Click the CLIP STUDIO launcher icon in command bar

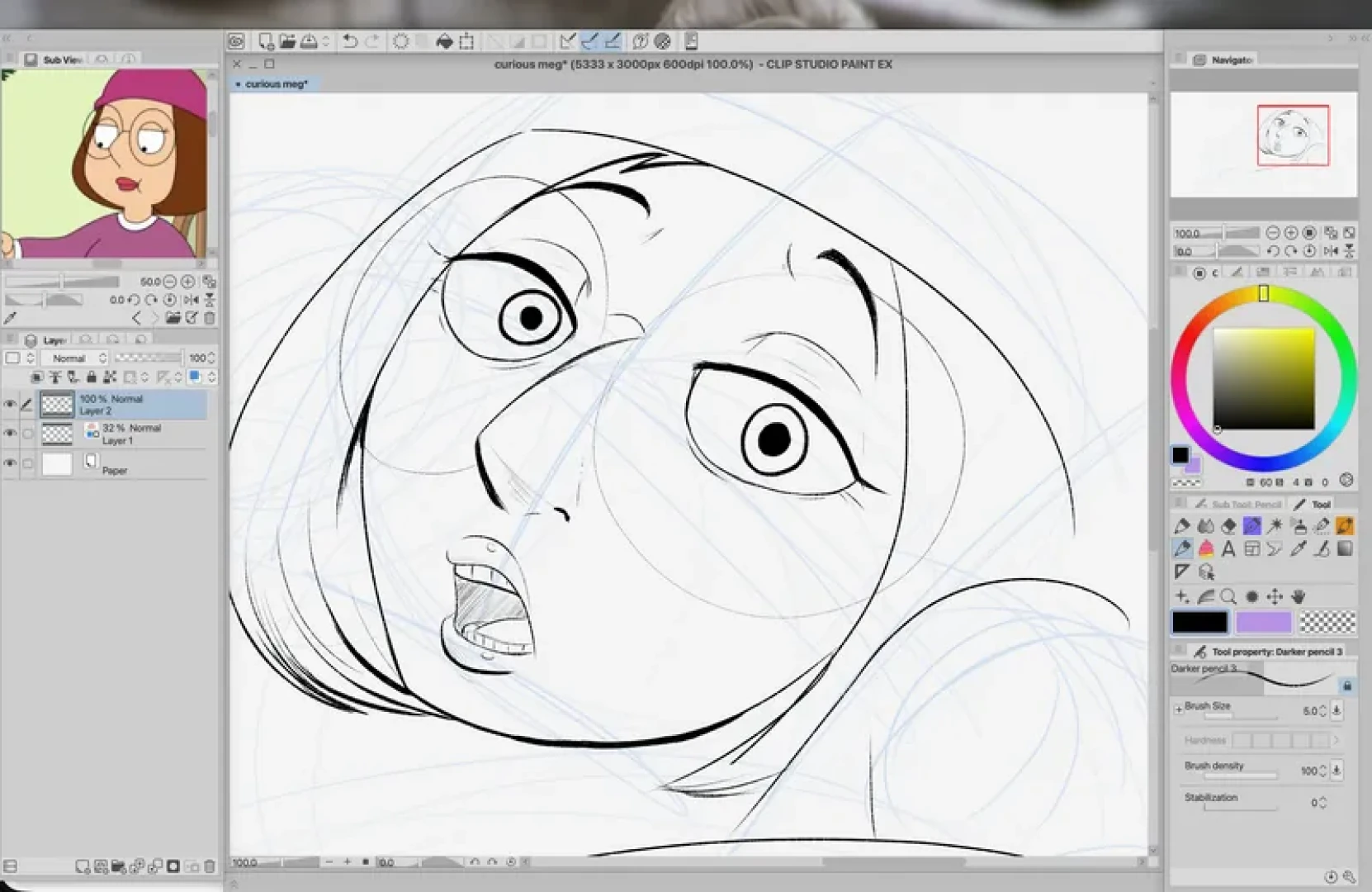pos(237,41)
